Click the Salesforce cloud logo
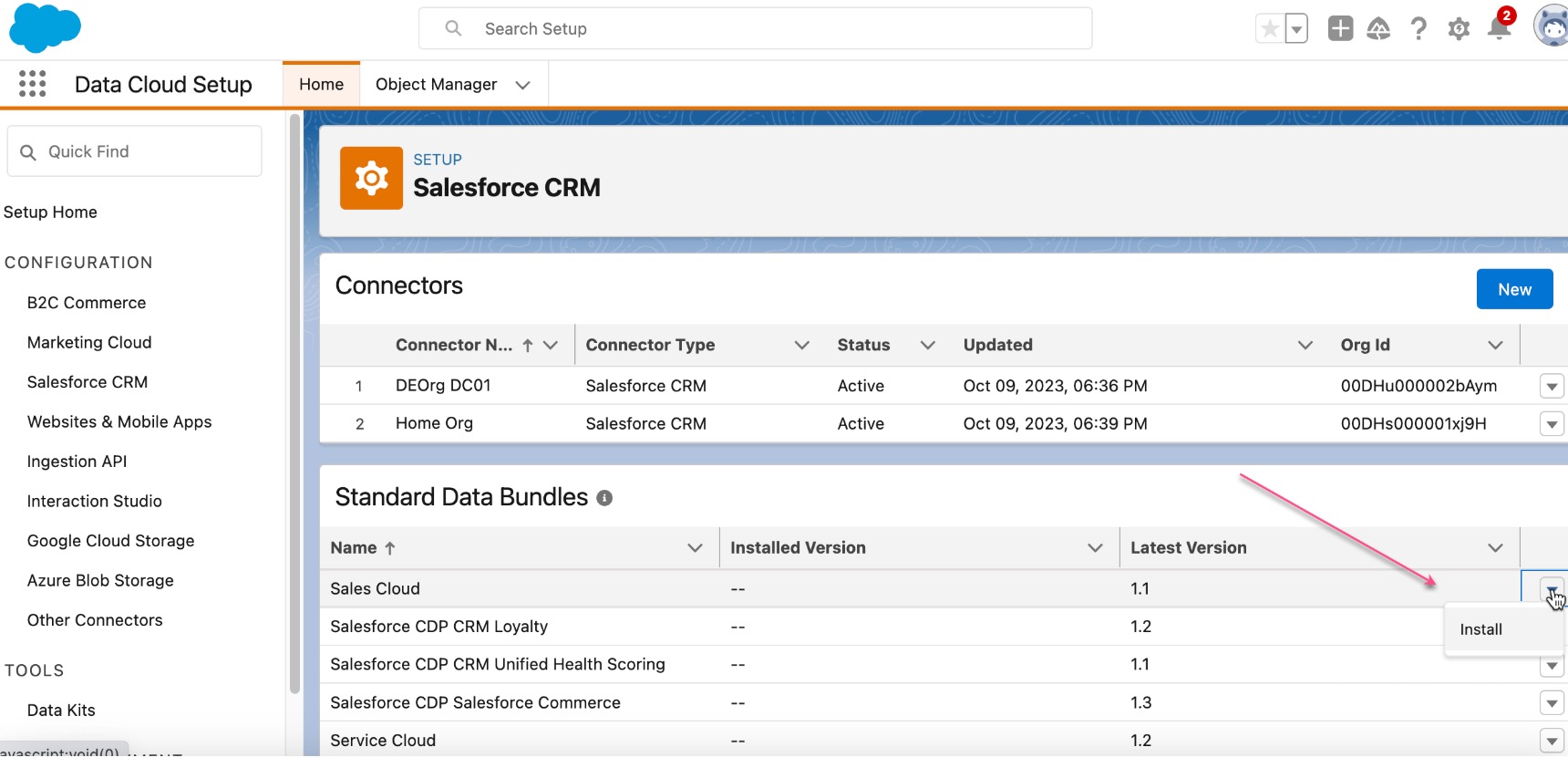The image size is (1568, 768). [x=45, y=28]
